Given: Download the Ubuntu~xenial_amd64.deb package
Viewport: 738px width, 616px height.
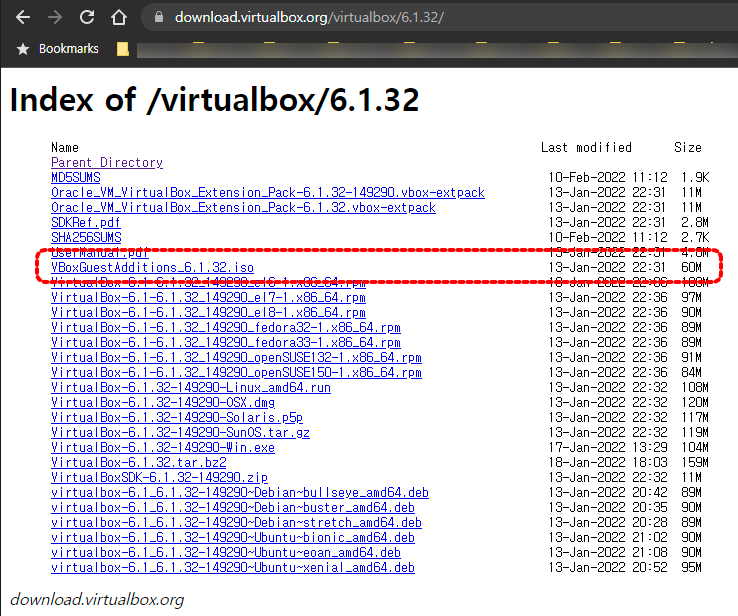Looking at the screenshot, I should tap(233, 568).
